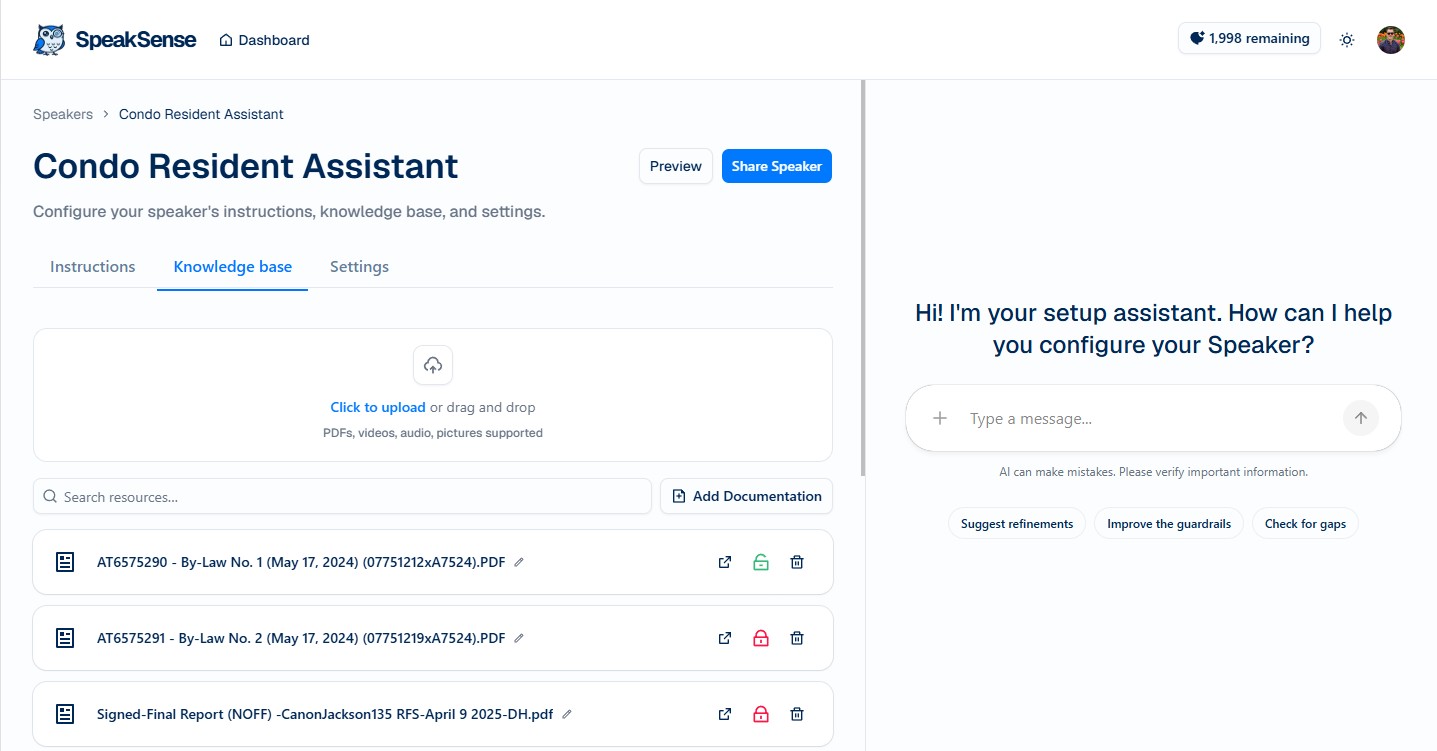
Task: Click the cloud upload icon
Action: 433,365
